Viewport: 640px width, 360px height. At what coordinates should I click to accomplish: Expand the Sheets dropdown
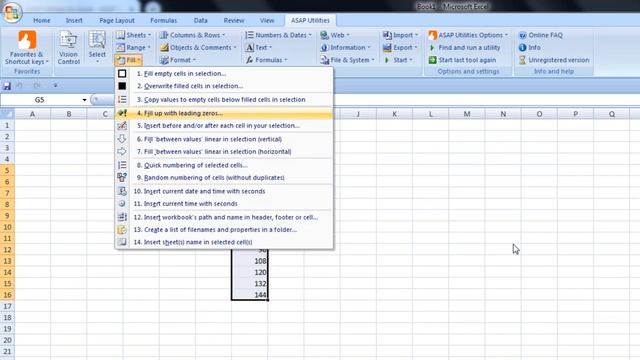pyautogui.click(x=133, y=35)
